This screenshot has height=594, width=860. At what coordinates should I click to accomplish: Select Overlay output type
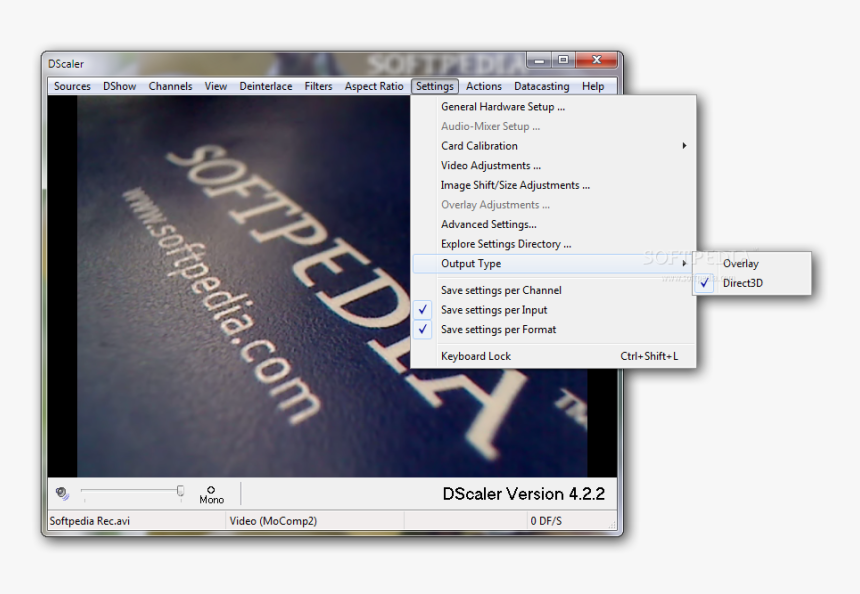(x=752, y=264)
